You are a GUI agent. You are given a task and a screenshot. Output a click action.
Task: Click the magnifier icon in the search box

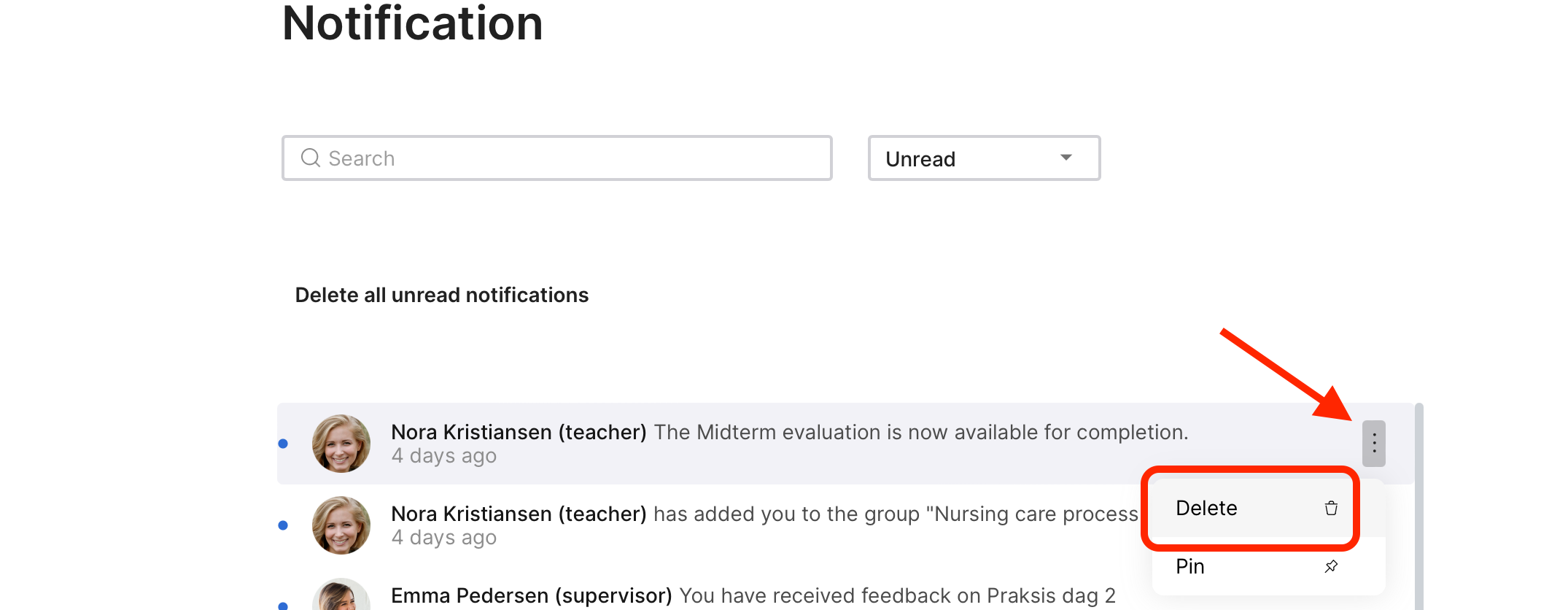tap(311, 158)
